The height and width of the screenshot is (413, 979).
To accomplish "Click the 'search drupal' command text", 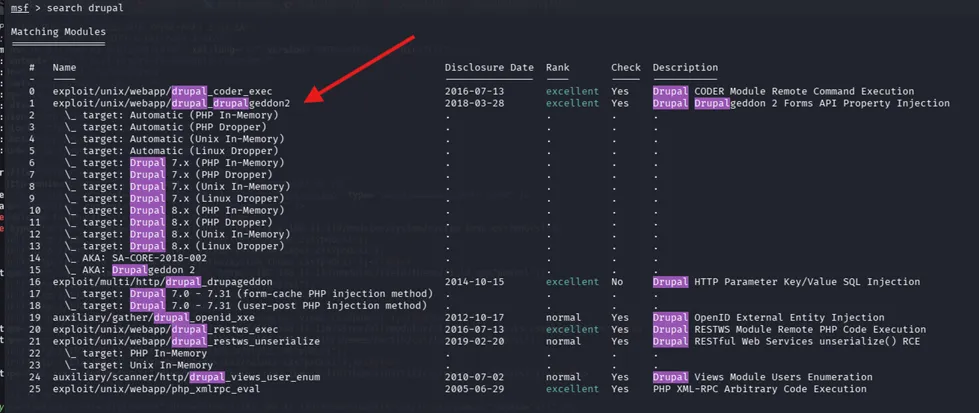I will pos(84,8).
